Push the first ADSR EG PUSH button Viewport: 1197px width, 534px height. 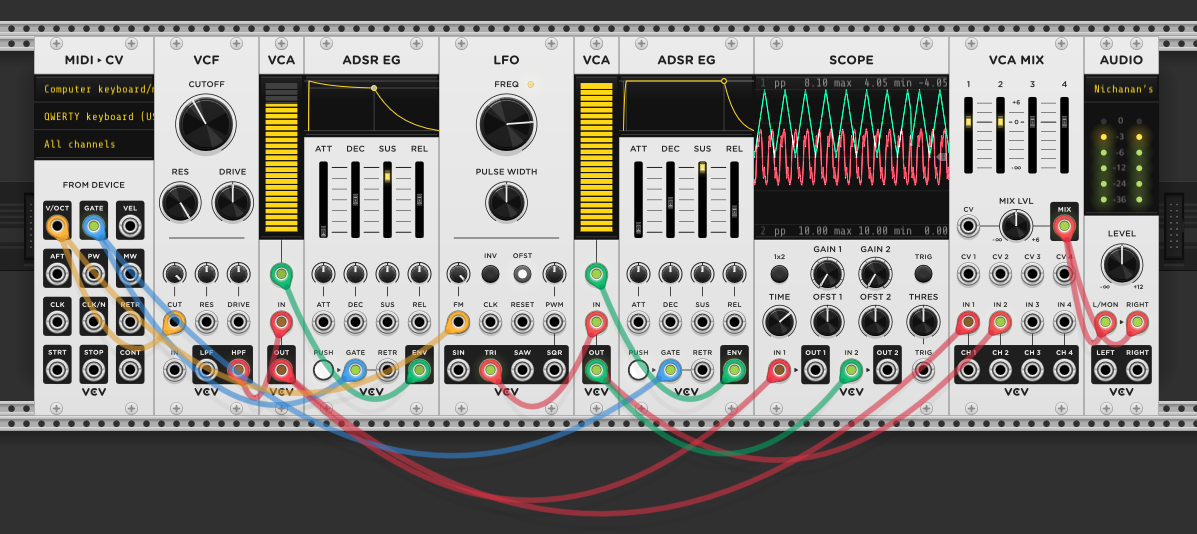click(x=323, y=371)
